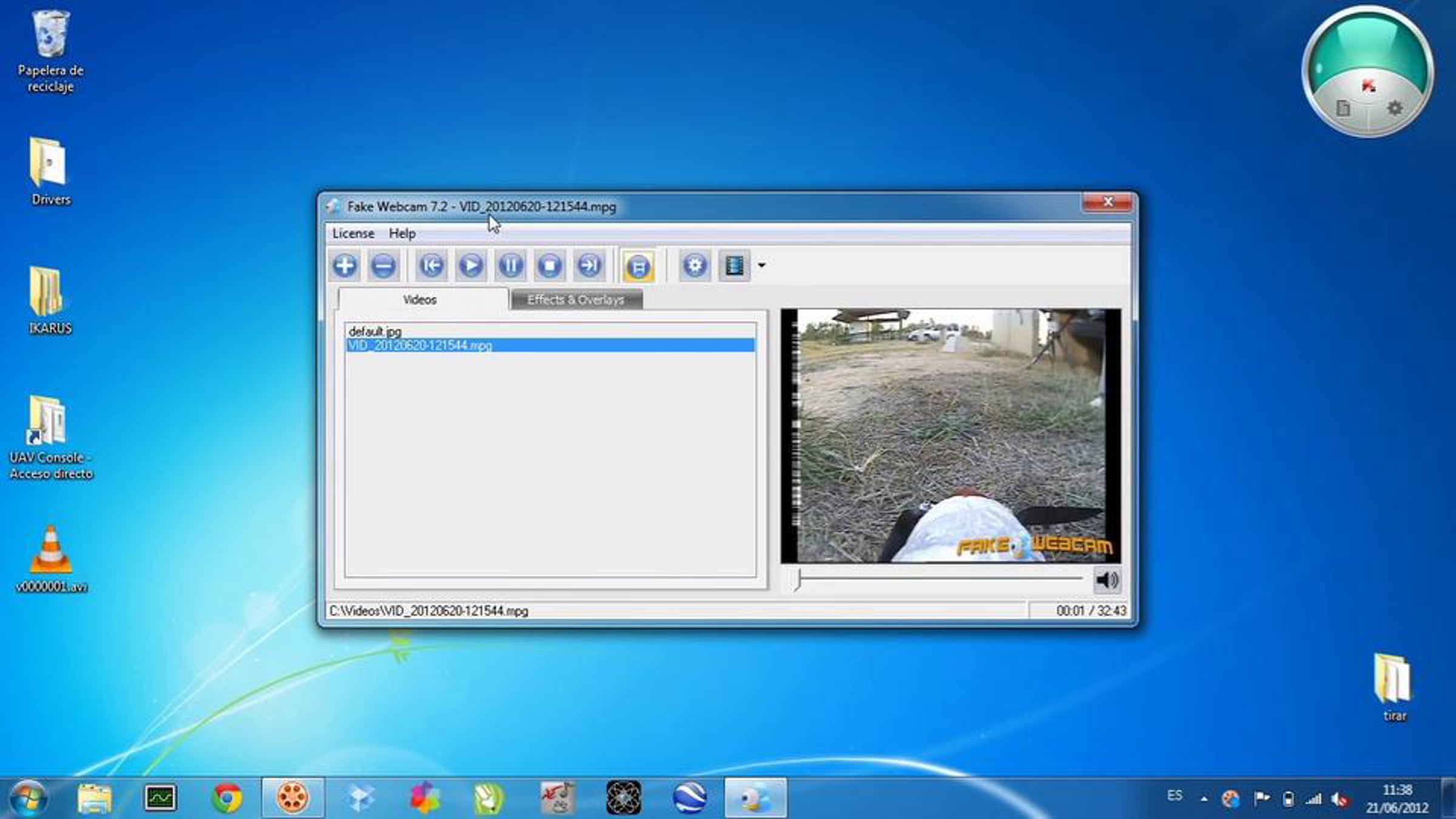Click the video seek slider handle

[799, 579]
